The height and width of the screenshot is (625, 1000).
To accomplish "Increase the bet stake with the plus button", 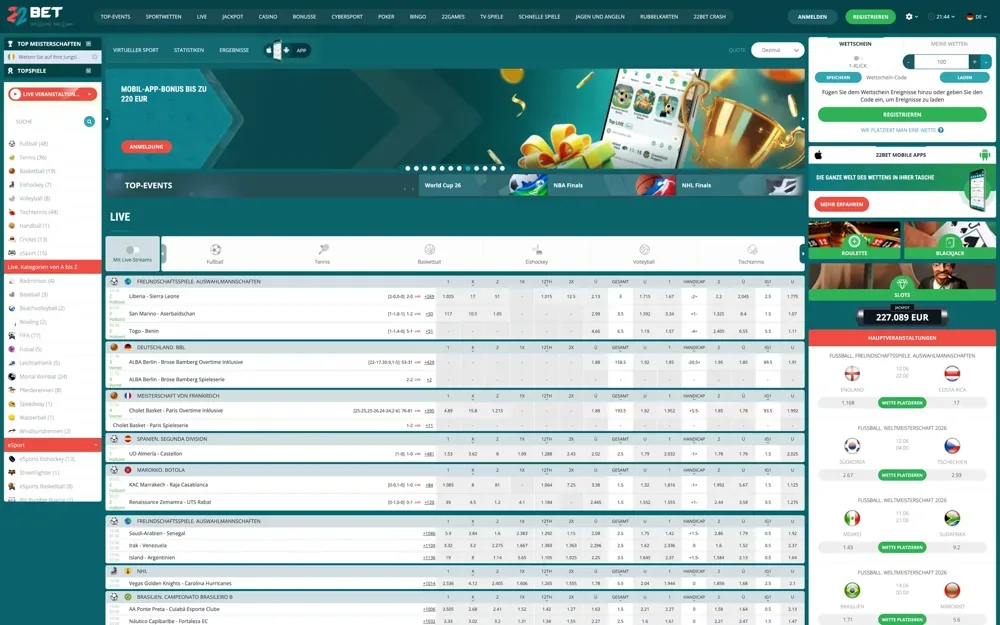I will coord(974,62).
